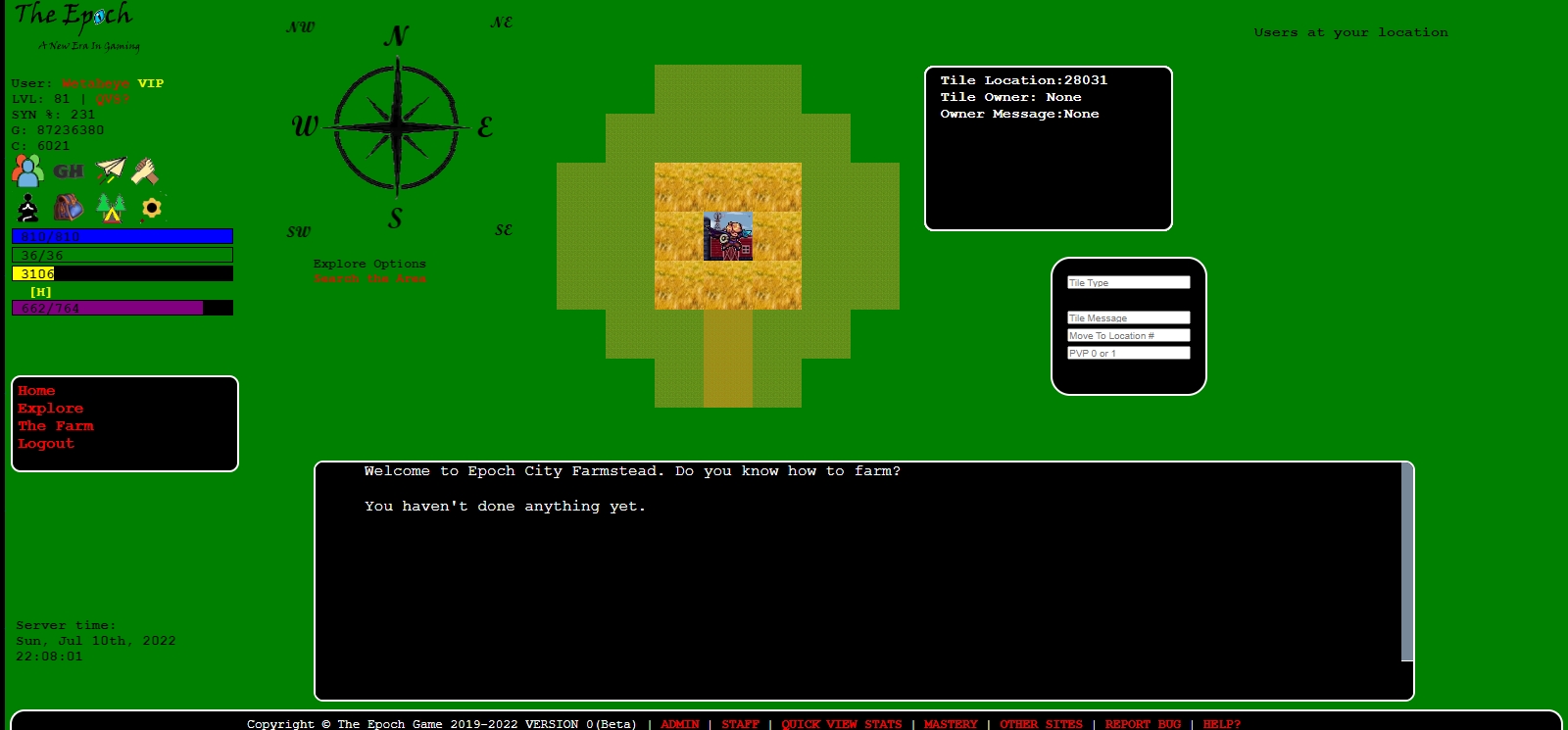Viewport: 1568px width, 730px height.
Task: Click the paper airplane messages icon
Action: [111, 170]
